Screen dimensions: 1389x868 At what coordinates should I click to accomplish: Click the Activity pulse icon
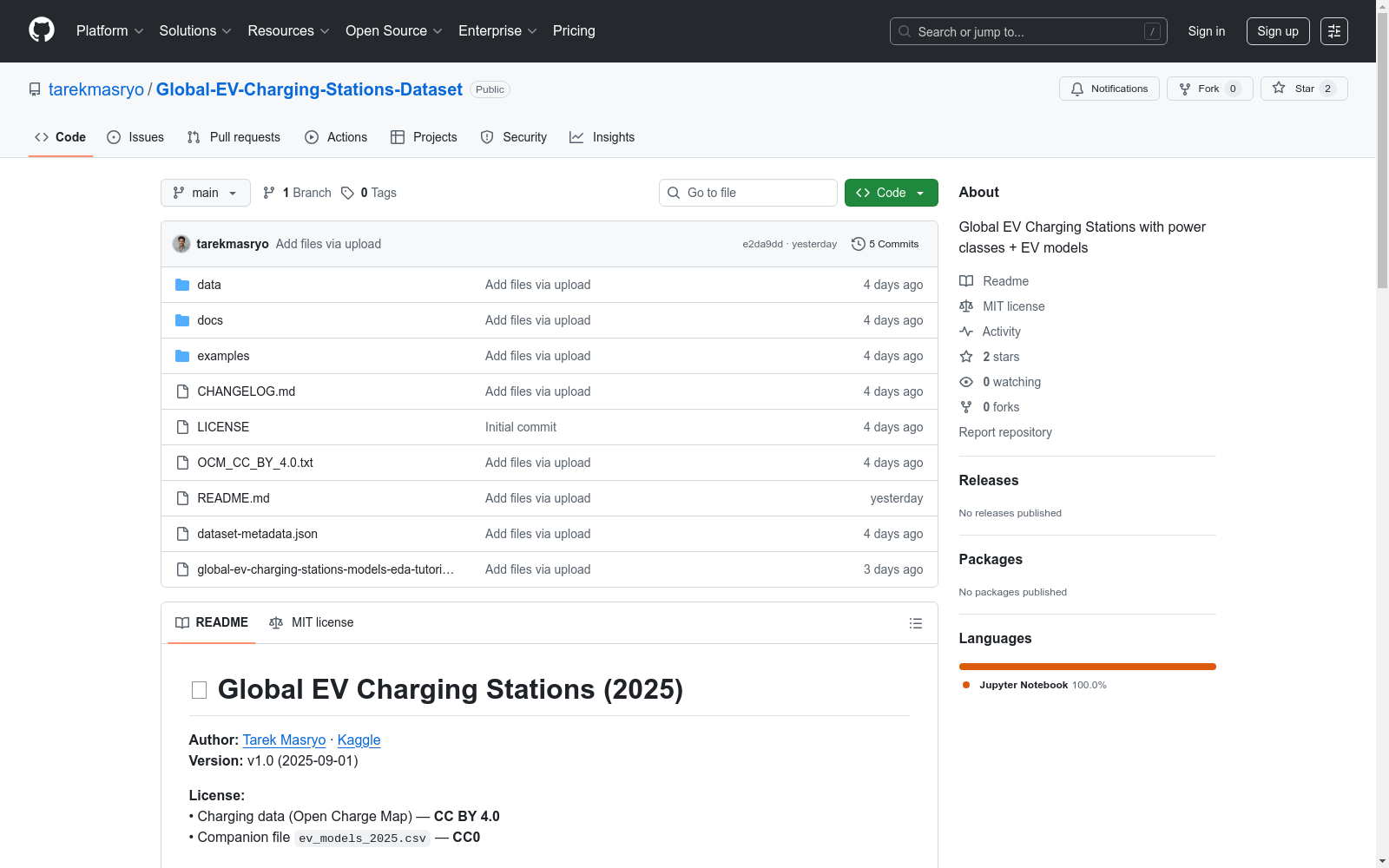(x=966, y=332)
